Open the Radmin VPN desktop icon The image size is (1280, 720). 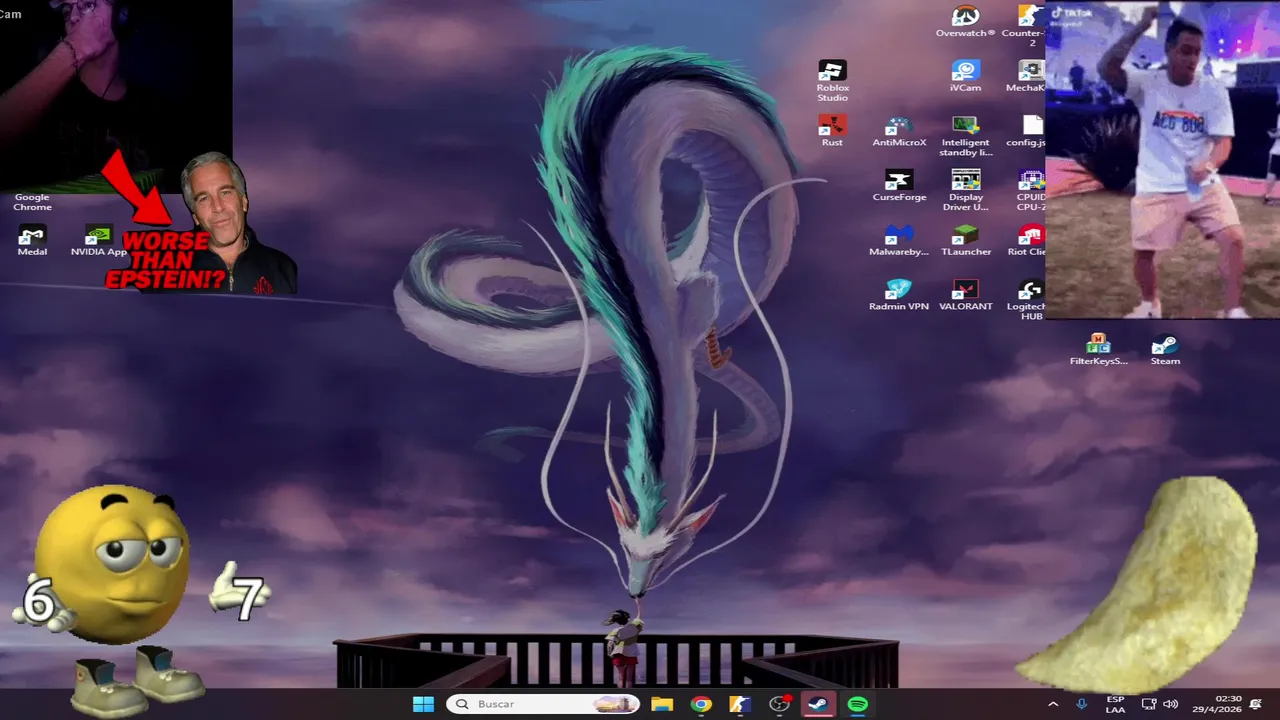pos(899,295)
